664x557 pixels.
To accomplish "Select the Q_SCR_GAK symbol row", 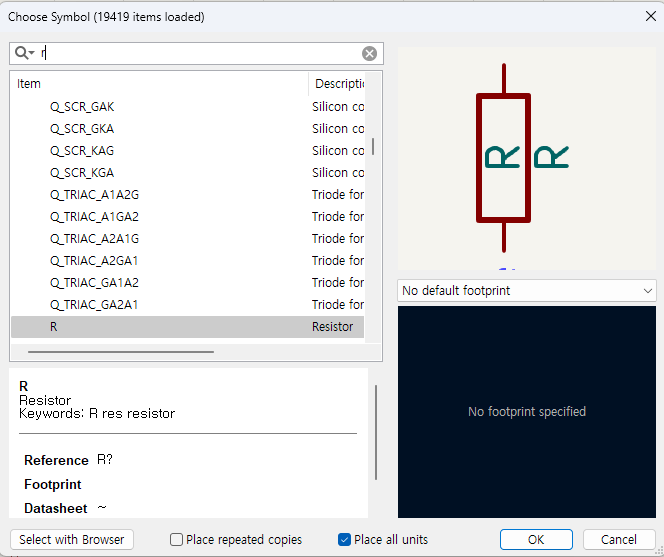I will tap(187, 107).
